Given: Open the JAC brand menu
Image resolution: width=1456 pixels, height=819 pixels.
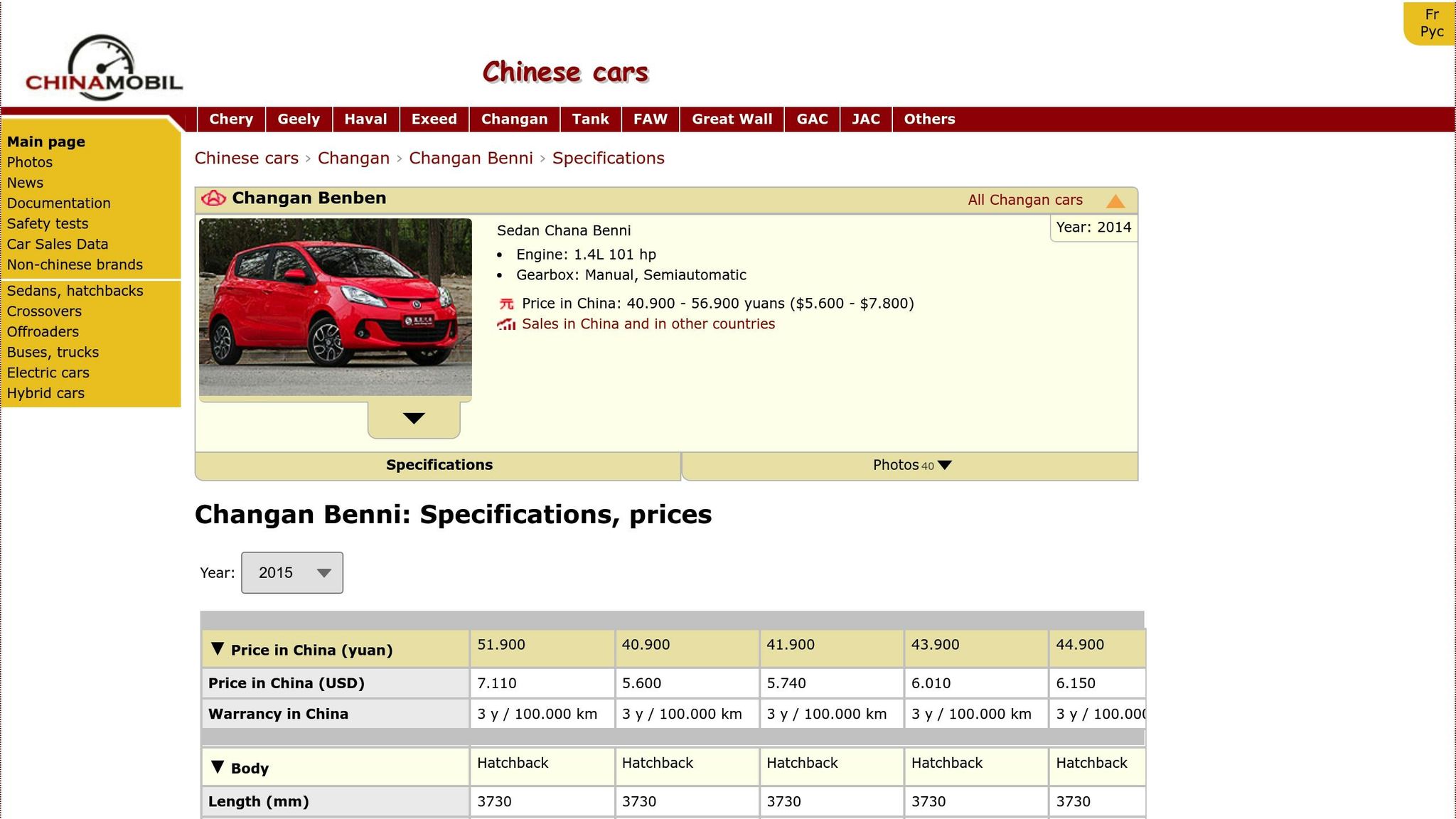Looking at the screenshot, I should (866, 119).
